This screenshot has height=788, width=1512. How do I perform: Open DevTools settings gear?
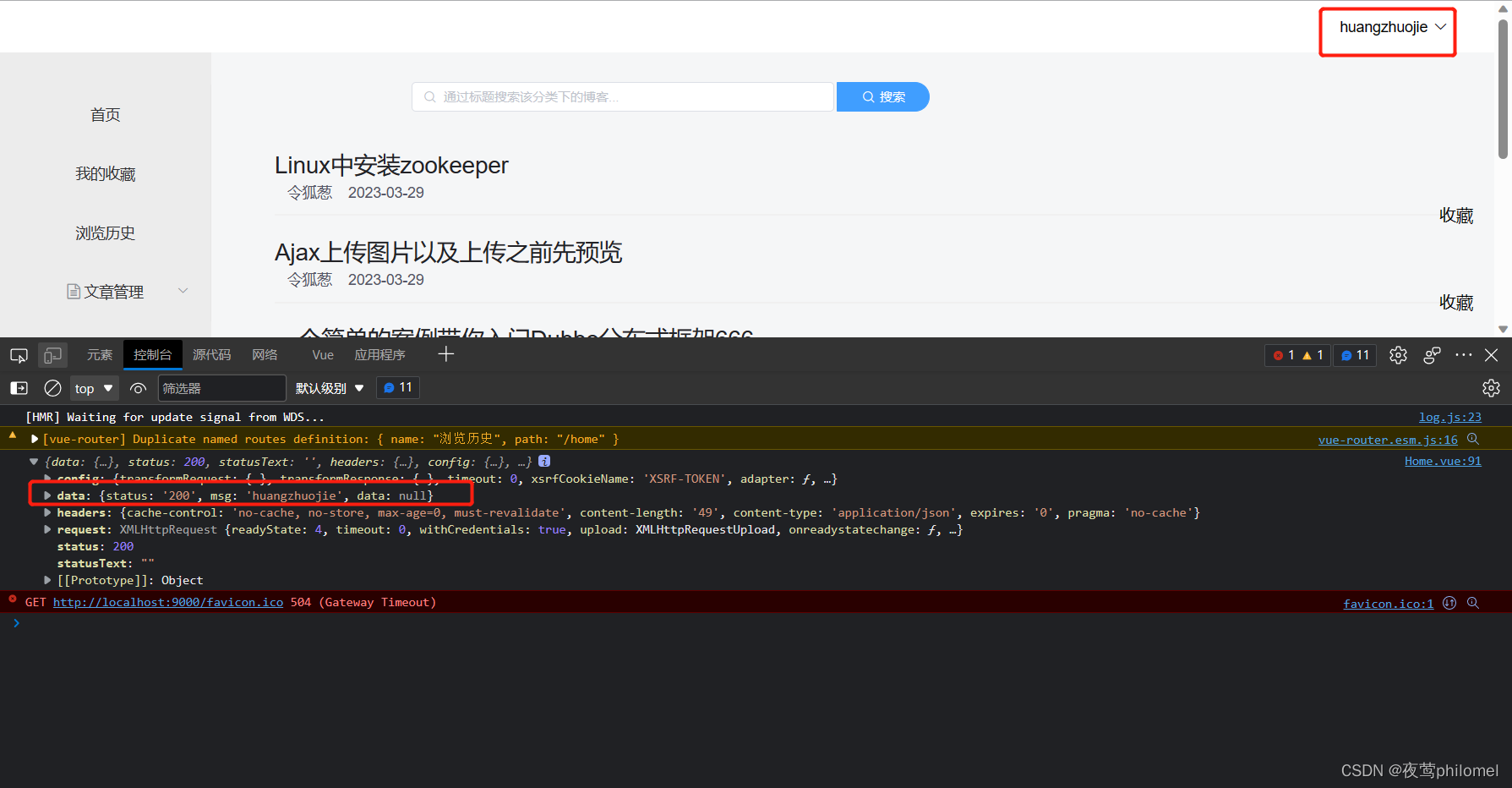click(1397, 355)
